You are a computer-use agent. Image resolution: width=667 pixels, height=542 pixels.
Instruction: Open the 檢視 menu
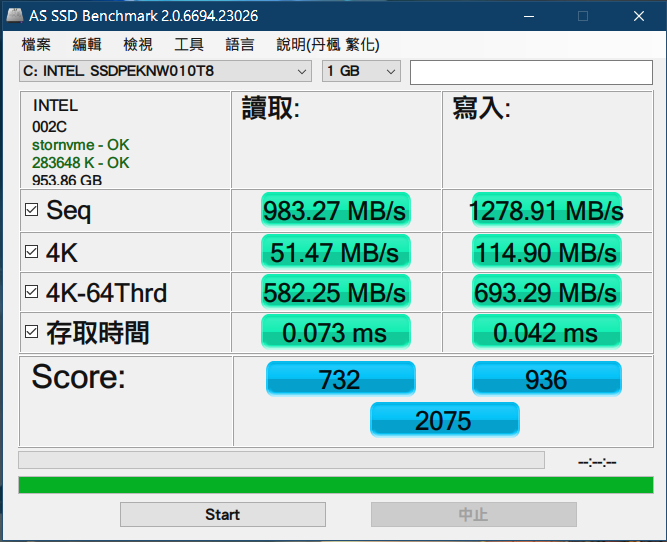click(138, 44)
